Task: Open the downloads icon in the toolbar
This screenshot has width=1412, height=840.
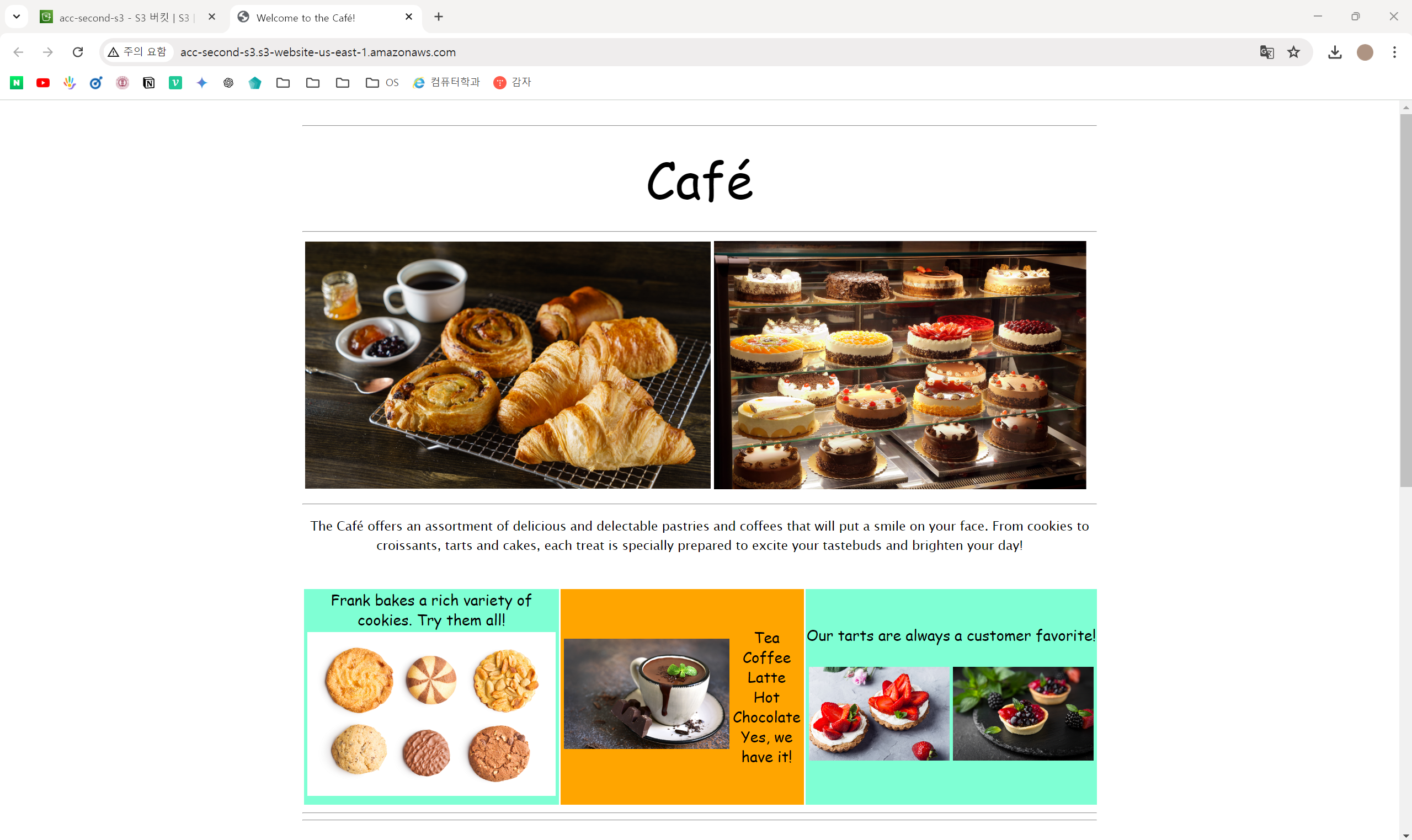Action: tap(1334, 52)
